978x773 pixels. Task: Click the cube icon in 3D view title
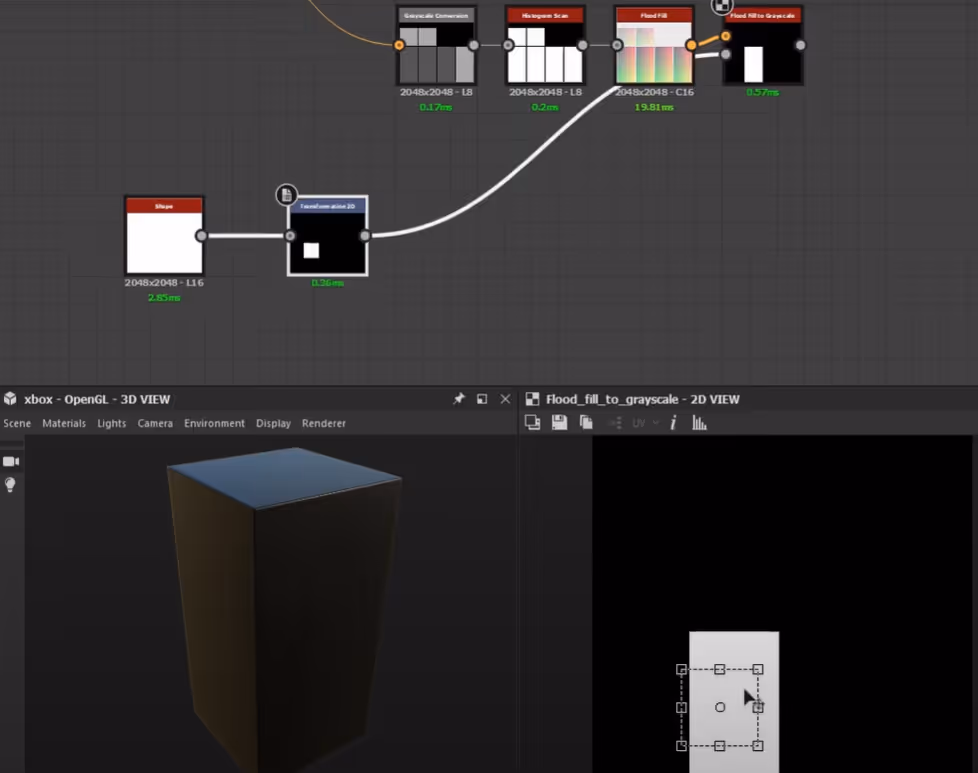[x=10, y=399]
